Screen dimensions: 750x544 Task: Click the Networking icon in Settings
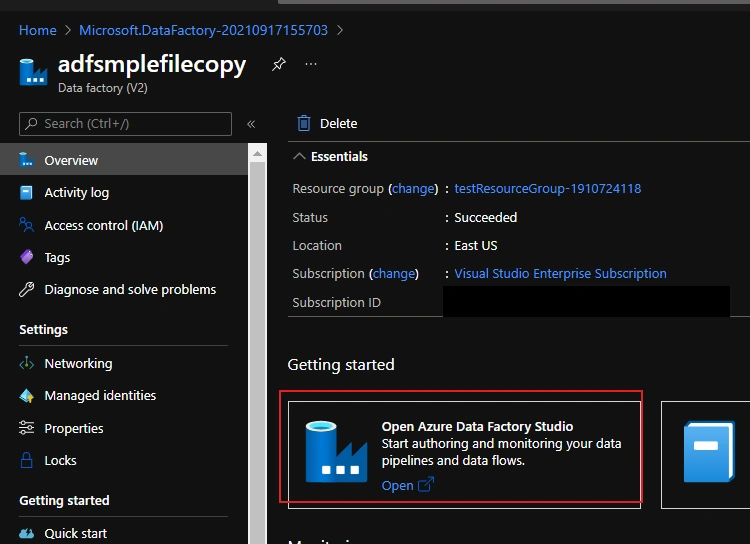pyautogui.click(x=27, y=364)
